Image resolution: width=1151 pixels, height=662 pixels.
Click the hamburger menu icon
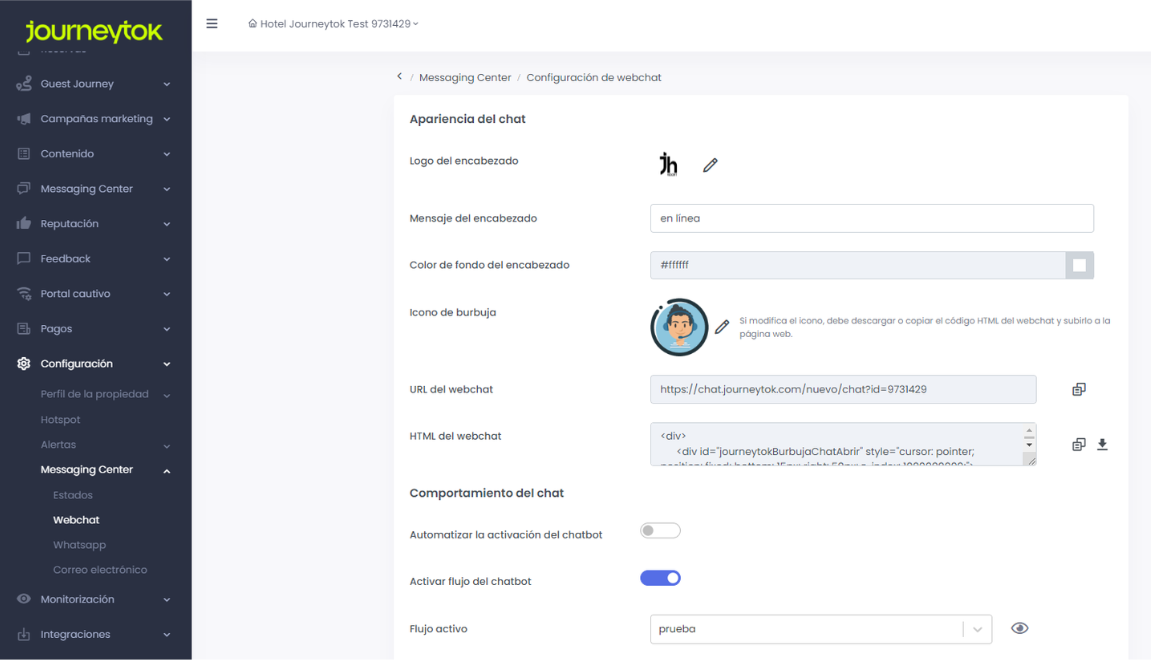click(212, 24)
